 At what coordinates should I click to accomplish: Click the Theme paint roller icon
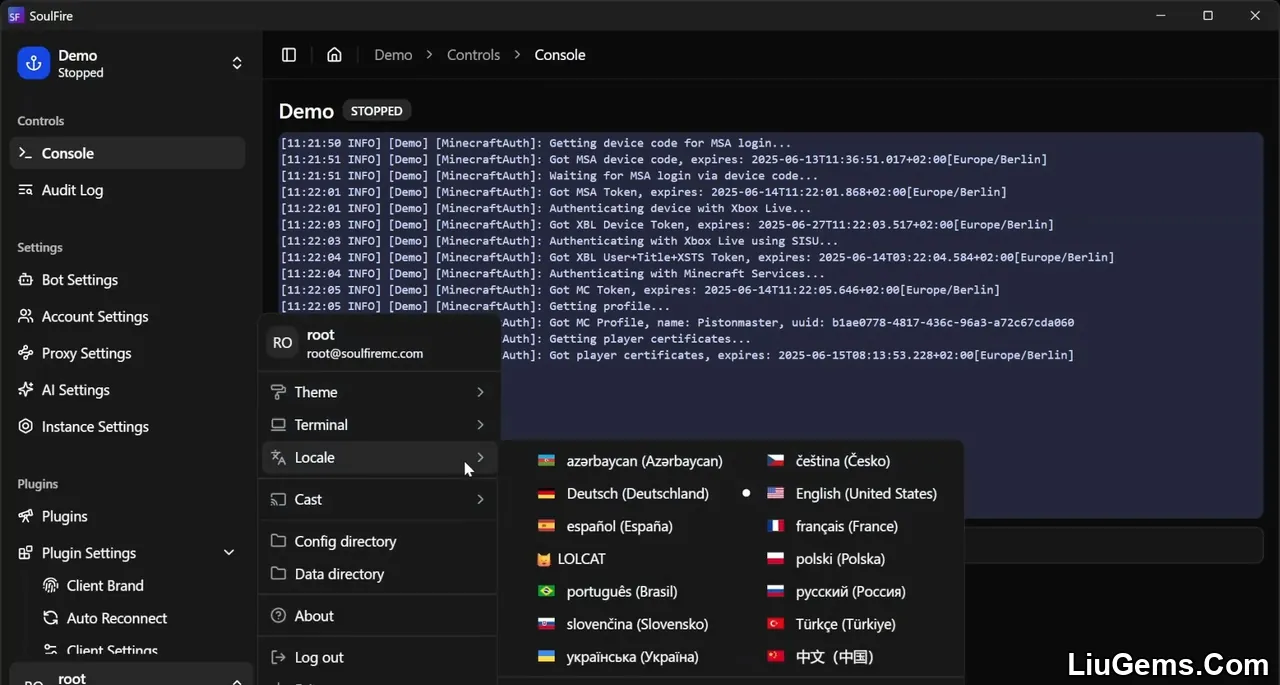click(x=278, y=392)
